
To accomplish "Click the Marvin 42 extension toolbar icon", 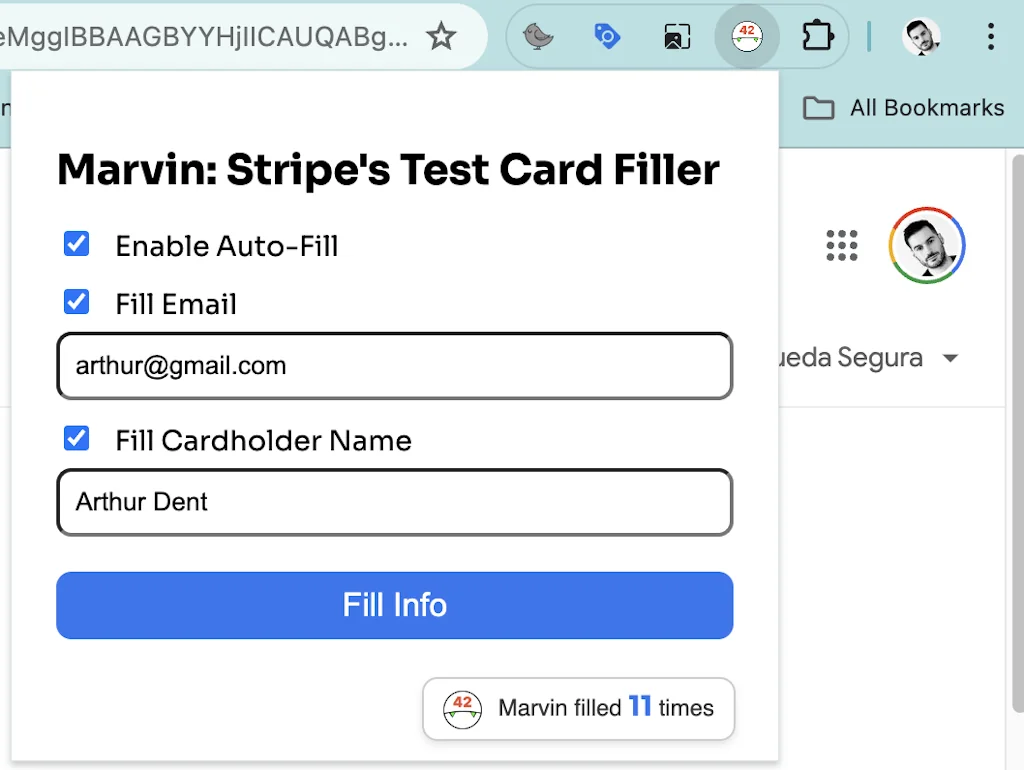I will pos(747,38).
